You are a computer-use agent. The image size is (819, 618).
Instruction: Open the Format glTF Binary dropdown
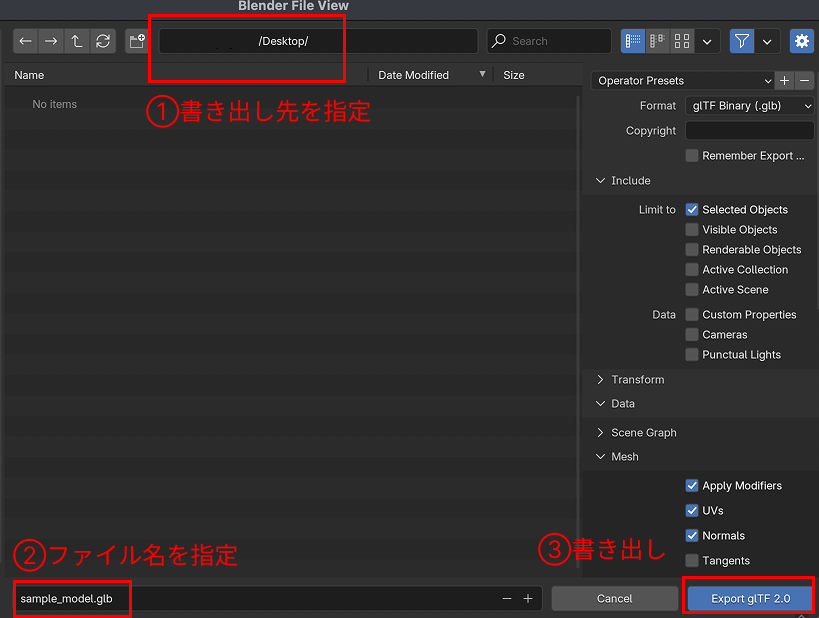[749, 106]
